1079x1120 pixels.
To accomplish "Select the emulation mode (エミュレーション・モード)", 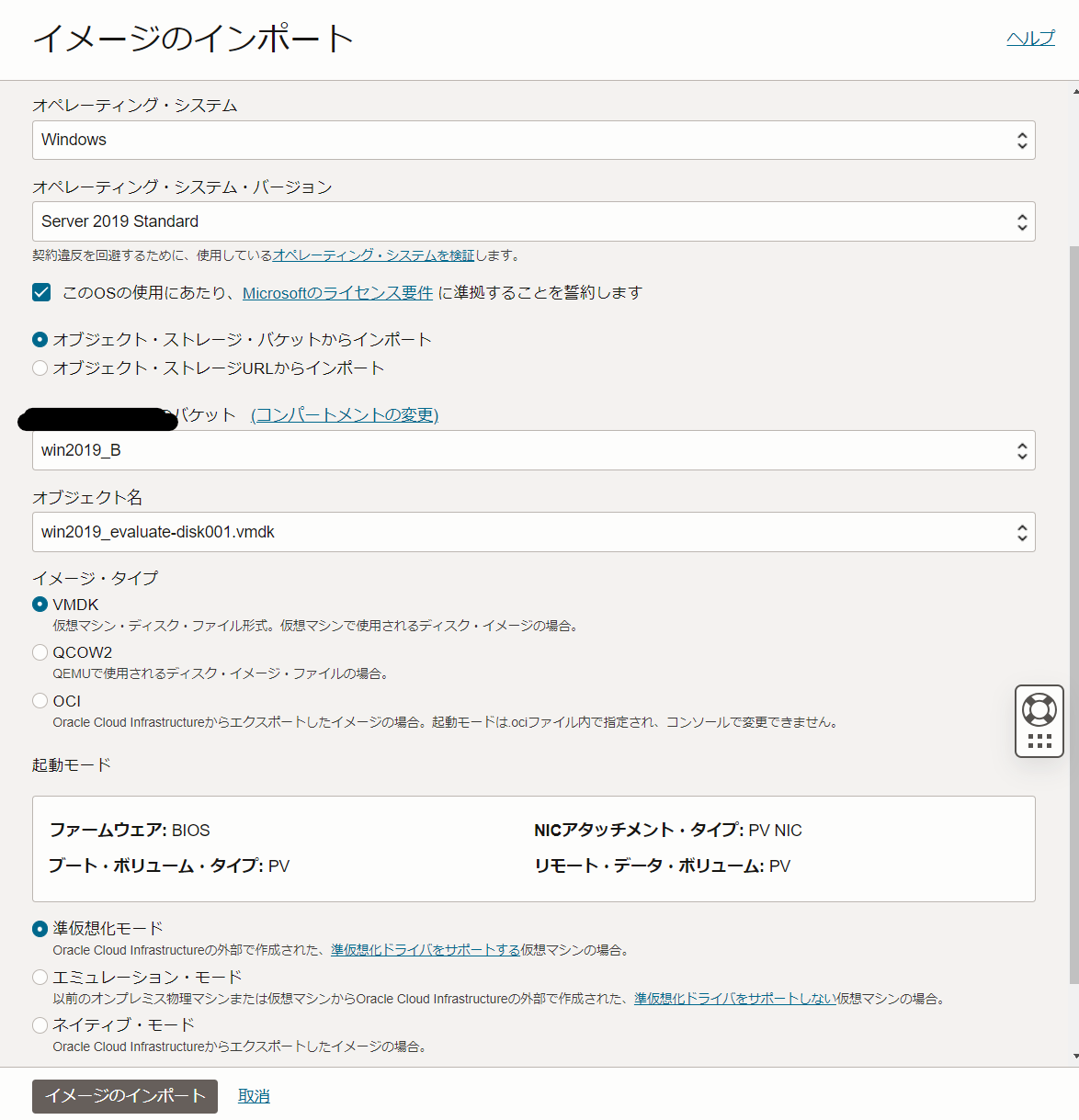I will 40,977.
